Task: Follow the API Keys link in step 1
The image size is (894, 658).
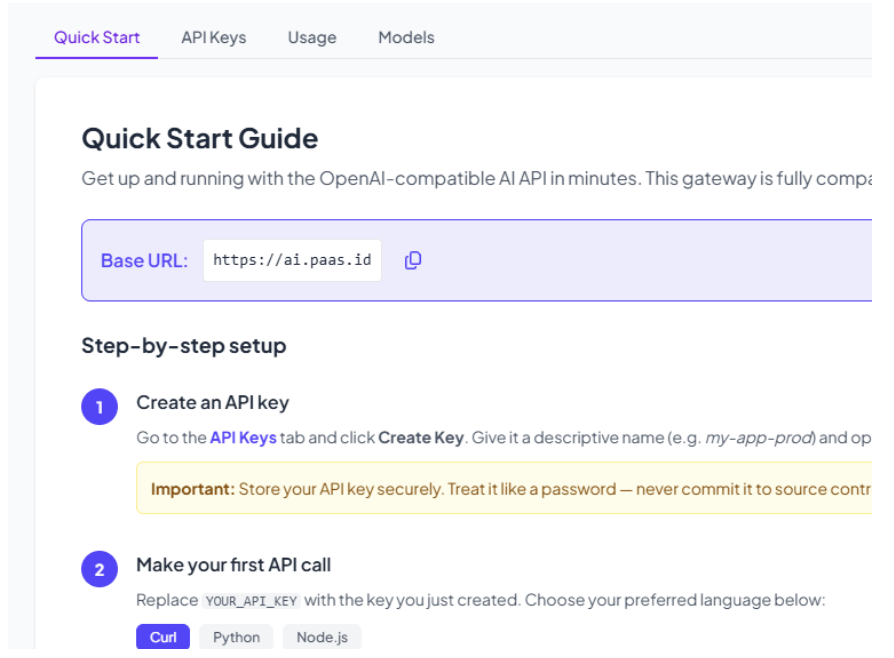Action: click(243, 437)
